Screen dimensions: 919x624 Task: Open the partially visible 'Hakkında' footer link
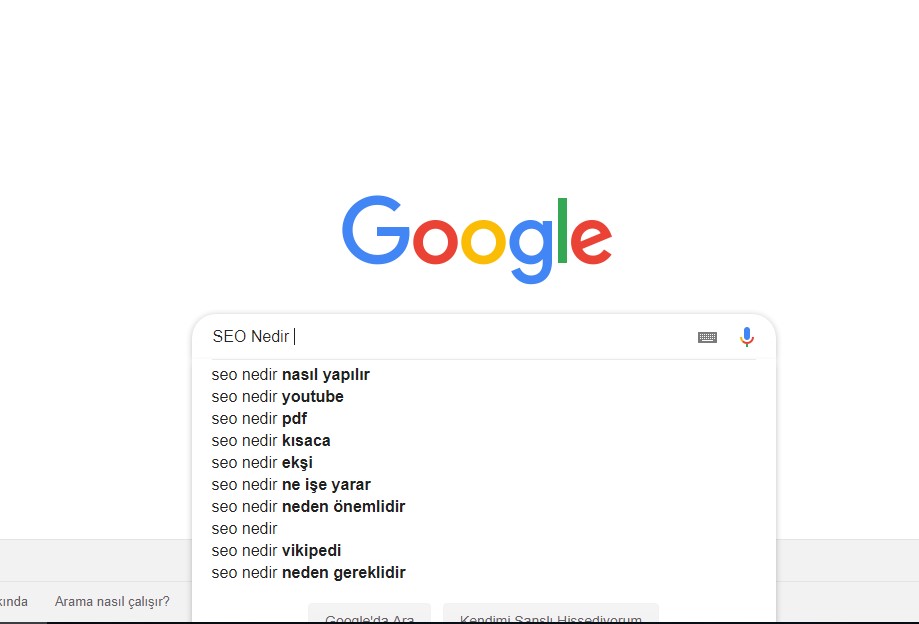coord(13,602)
